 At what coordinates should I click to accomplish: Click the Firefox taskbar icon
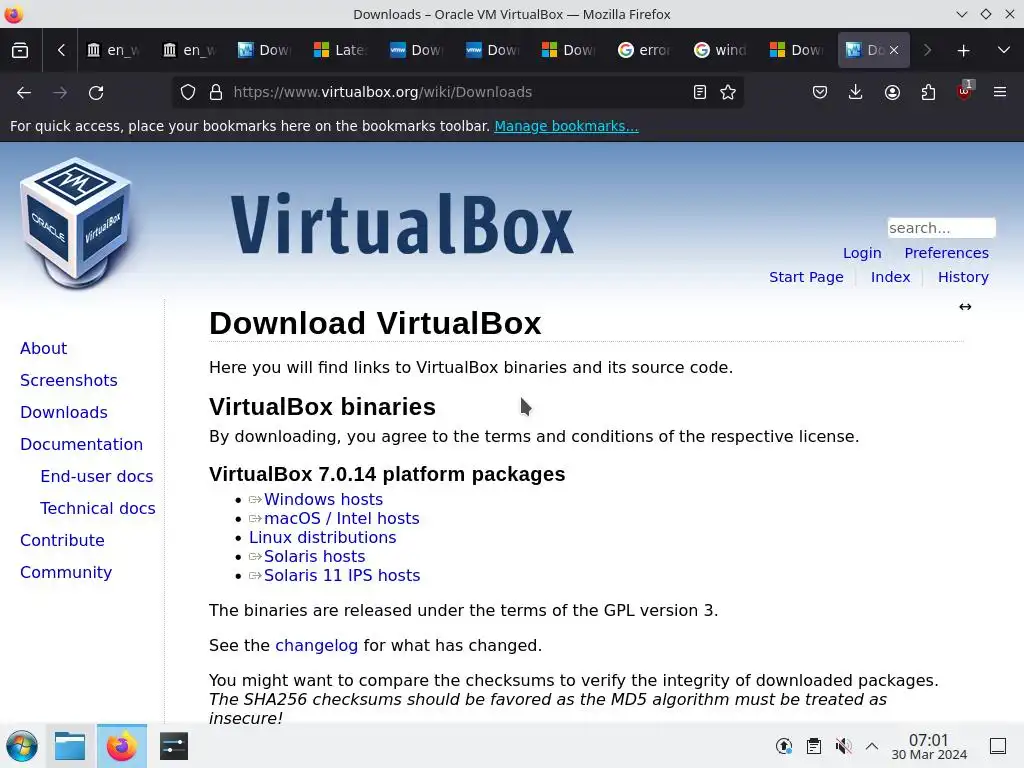click(x=121, y=746)
